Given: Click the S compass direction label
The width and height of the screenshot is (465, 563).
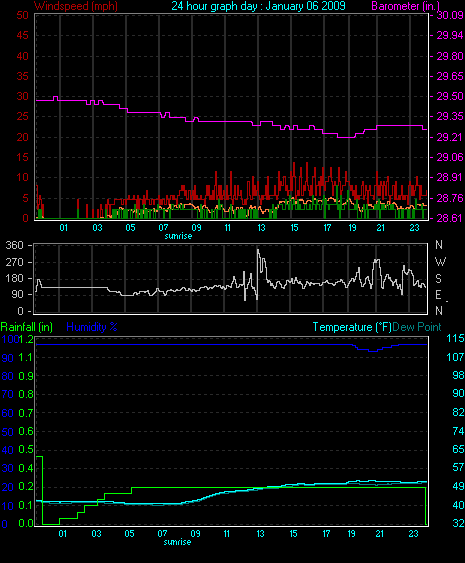Looking at the screenshot, I should (x=438, y=279).
